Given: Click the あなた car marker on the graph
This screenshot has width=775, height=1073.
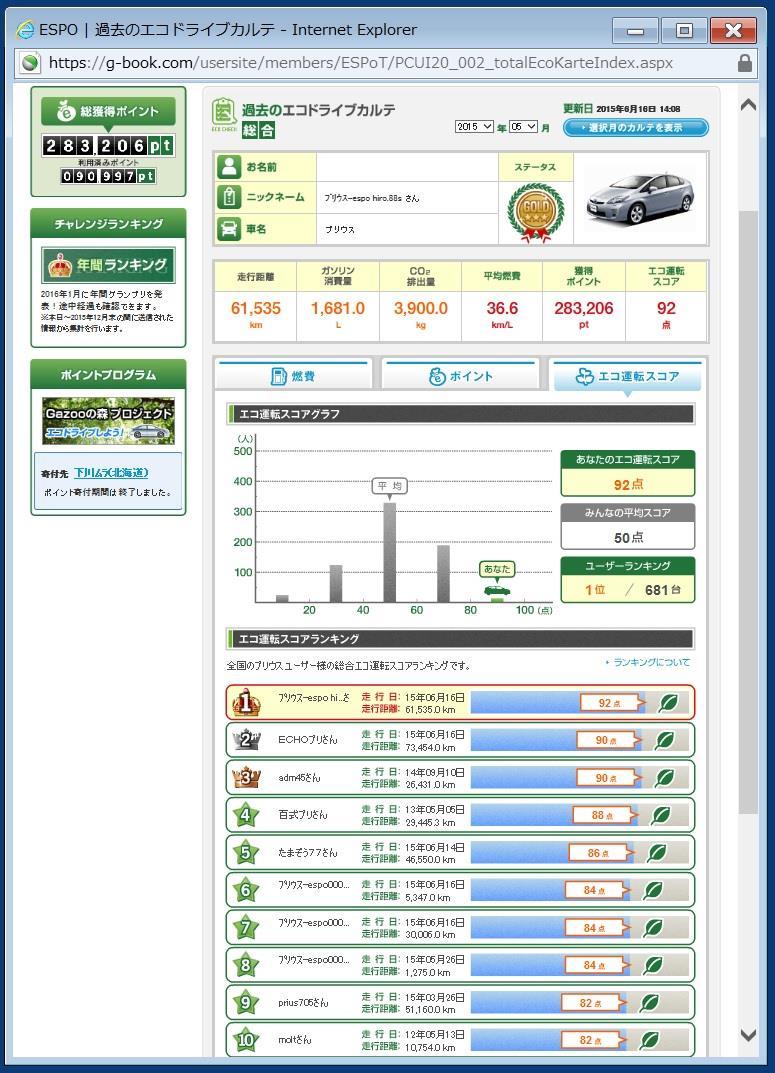Looking at the screenshot, I should point(497,590).
